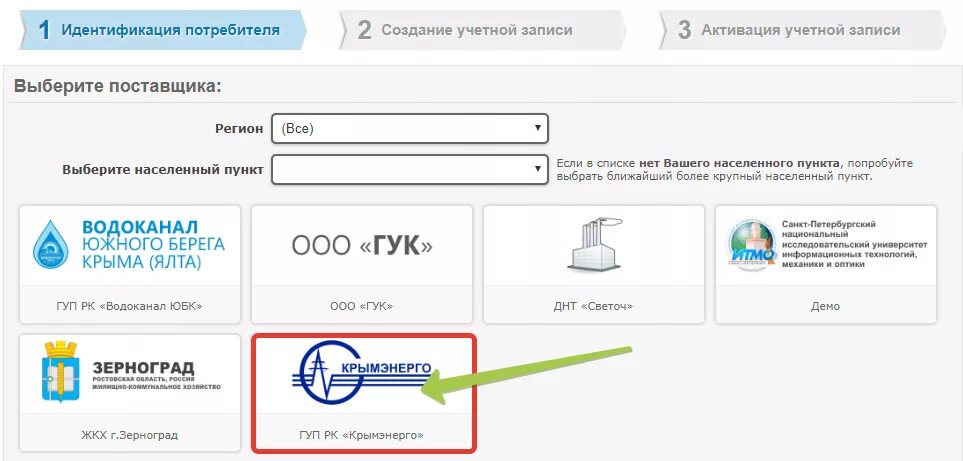Image resolution: width=963 pixels, height=461 pixels.
Task: Choose the ООО «ГУК» caption label
Action: coord(361,306)
